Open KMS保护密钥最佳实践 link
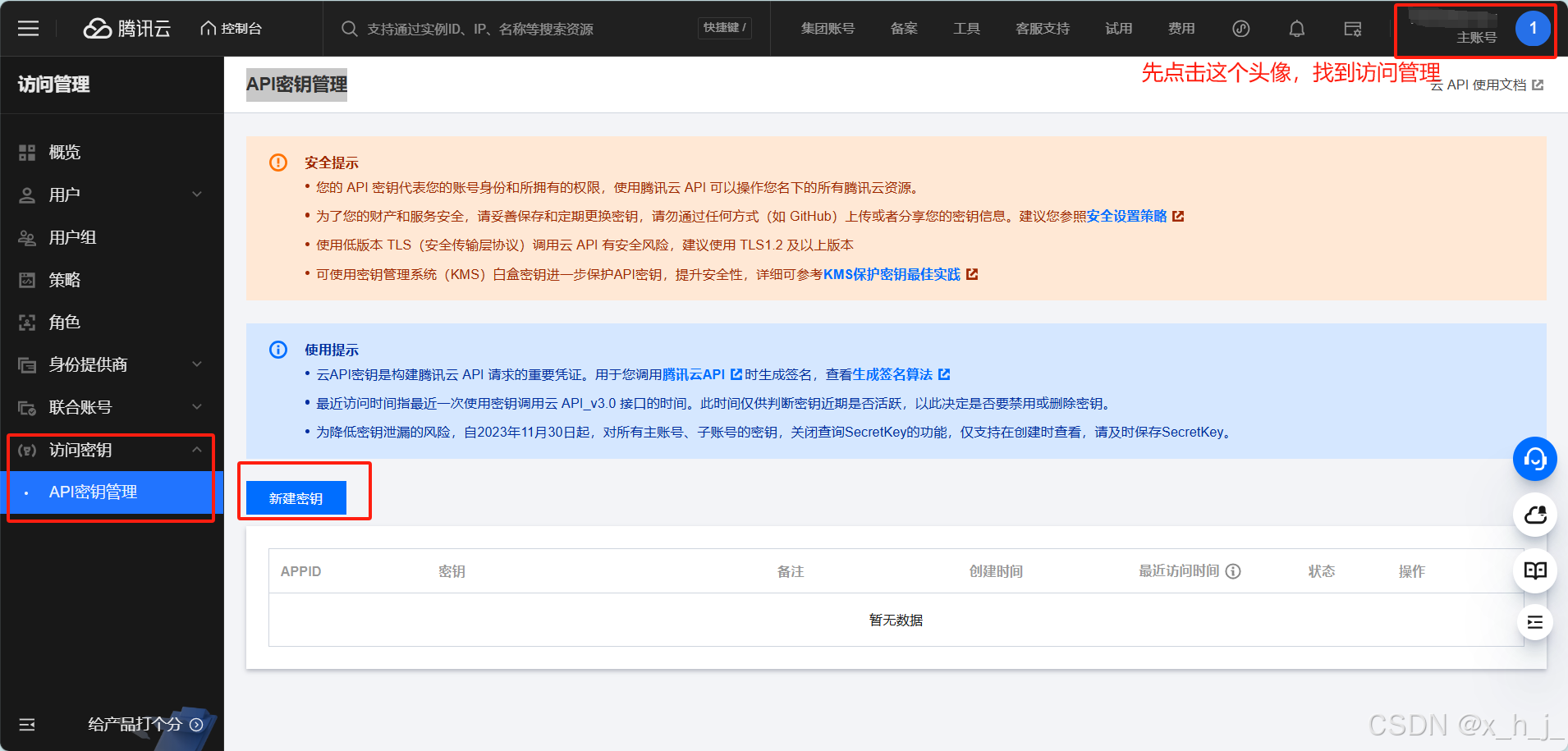The width and height of the screenshot is (1568, 751). point(901,274)
